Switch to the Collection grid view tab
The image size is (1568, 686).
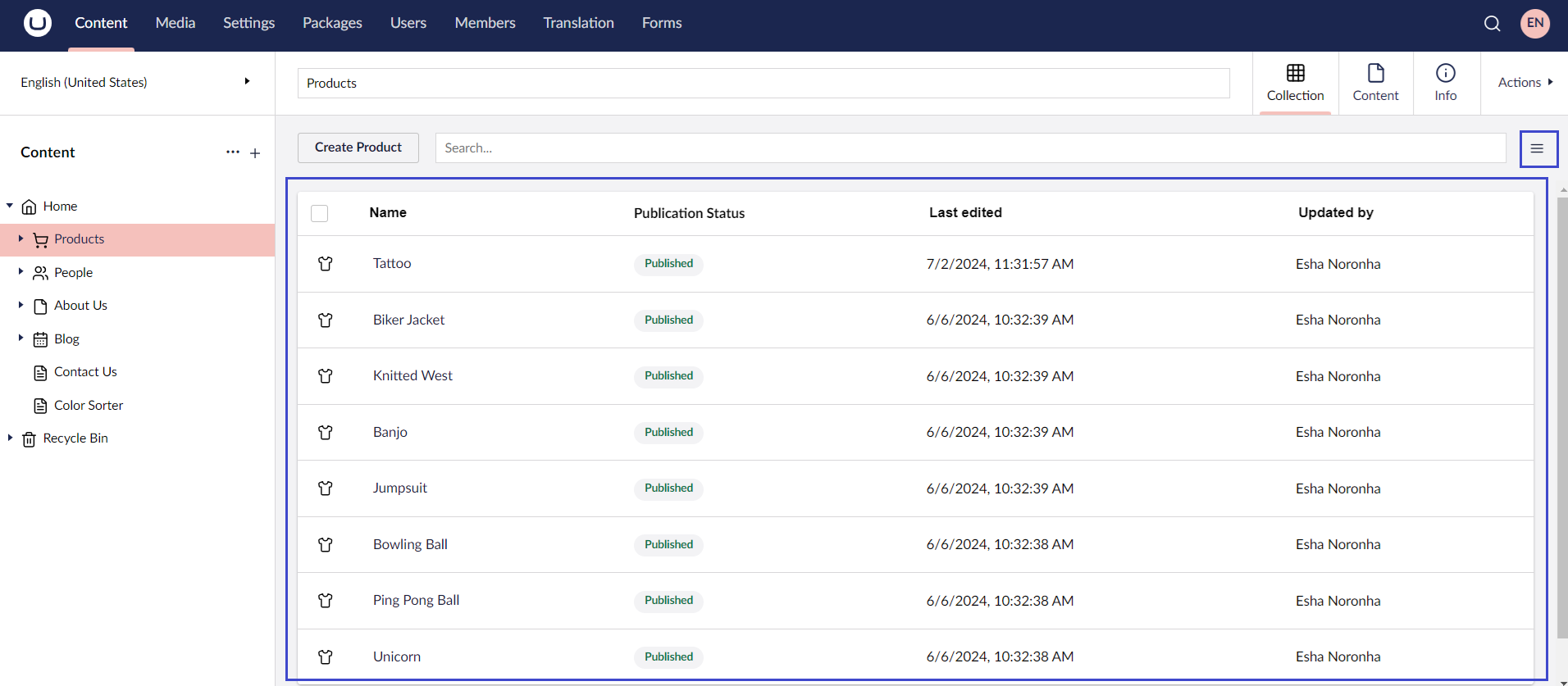point(1295,83)
